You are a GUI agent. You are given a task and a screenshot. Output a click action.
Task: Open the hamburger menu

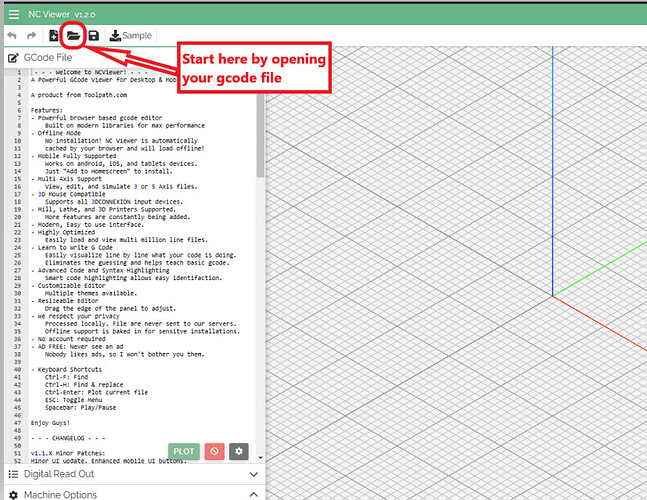[x=14, y=14]
